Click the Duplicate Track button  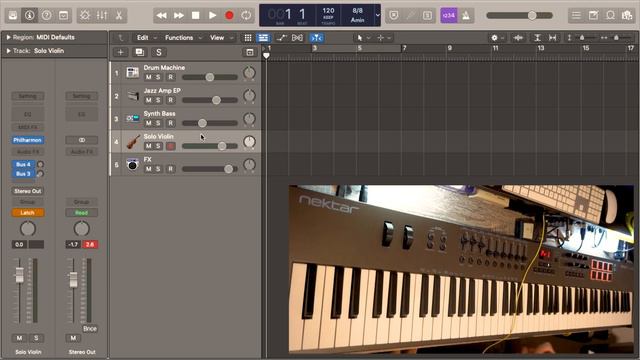(140, 52)
